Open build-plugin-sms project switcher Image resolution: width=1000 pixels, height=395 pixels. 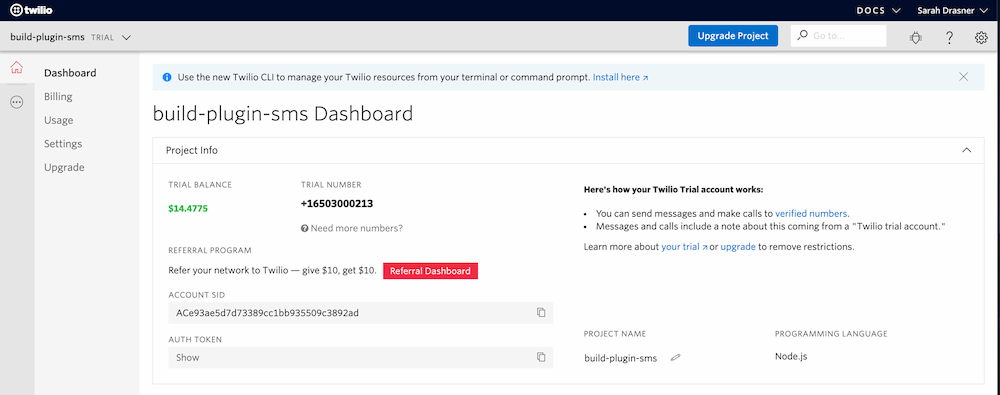pyautogui.click(x=70, y=37)
